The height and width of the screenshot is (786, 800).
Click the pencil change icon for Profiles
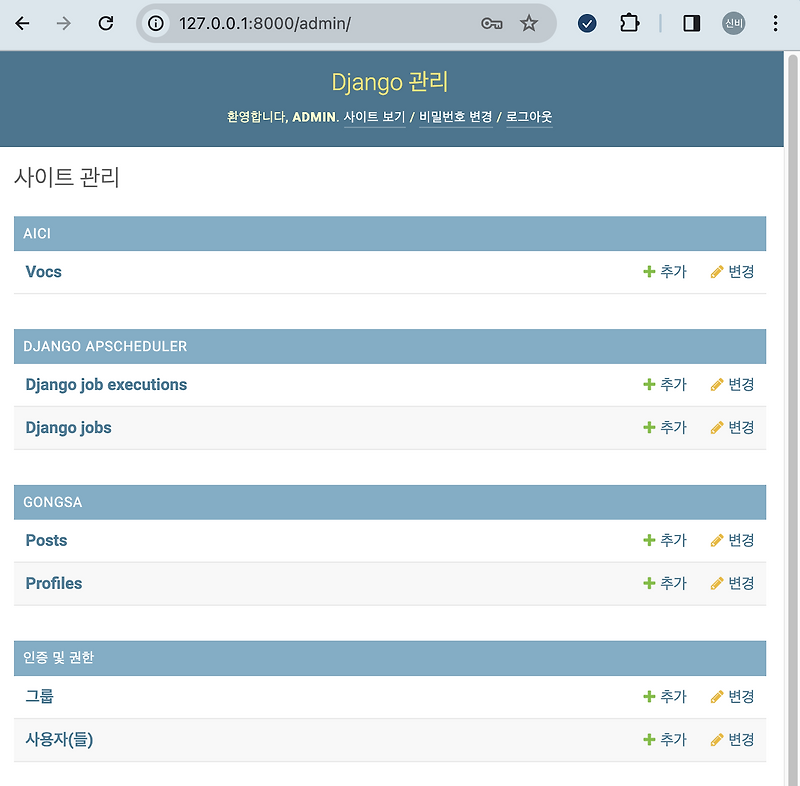(x=717, y=583)
